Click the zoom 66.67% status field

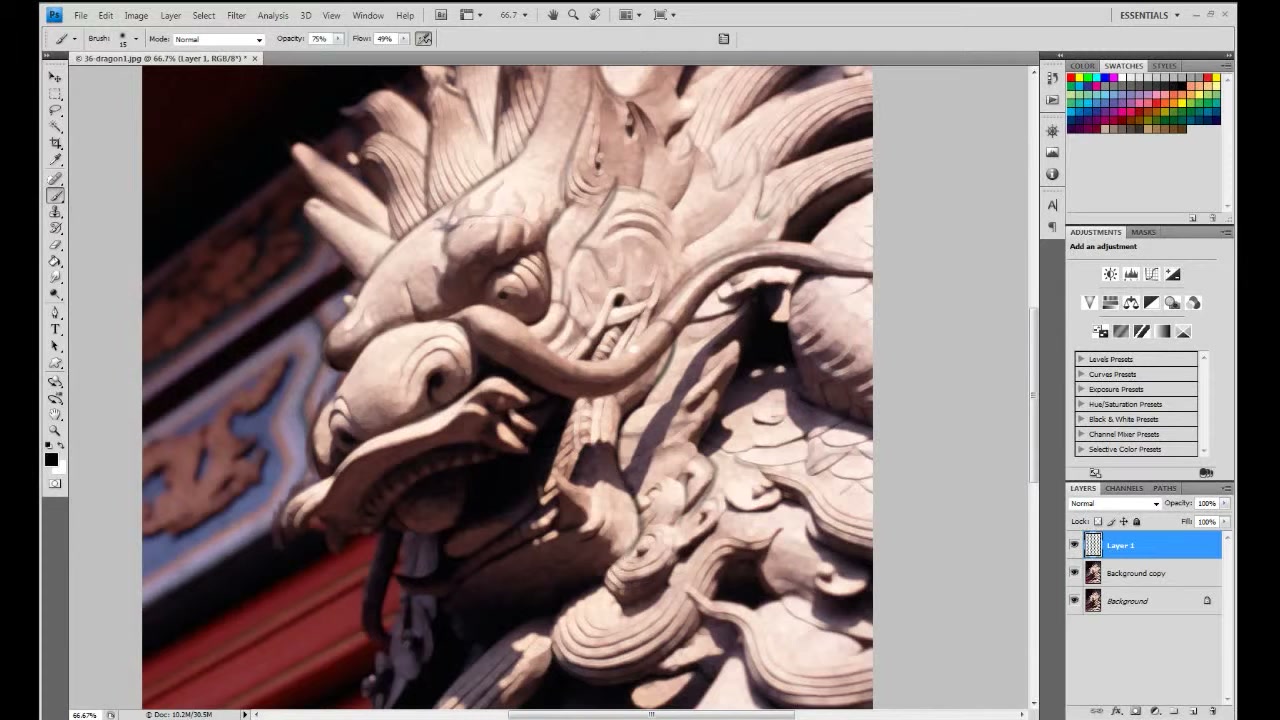coord(85,715)
